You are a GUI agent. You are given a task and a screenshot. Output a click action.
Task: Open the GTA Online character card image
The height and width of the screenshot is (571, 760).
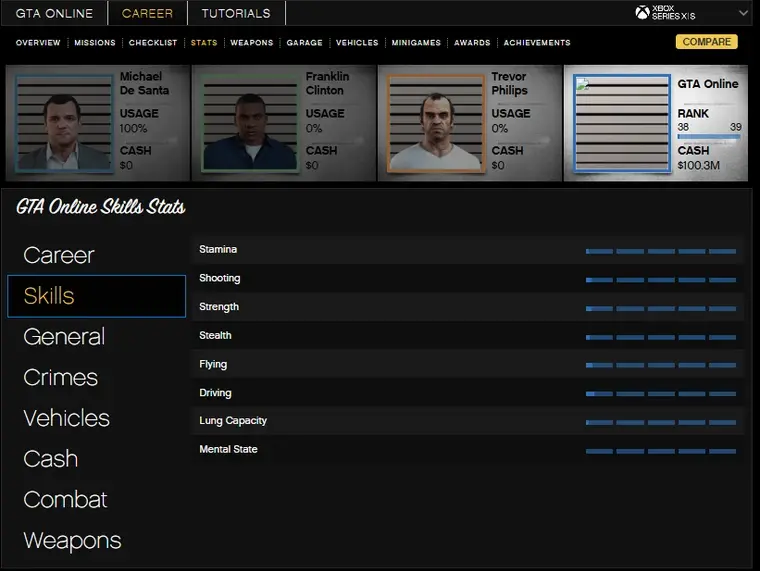[621, 123]
